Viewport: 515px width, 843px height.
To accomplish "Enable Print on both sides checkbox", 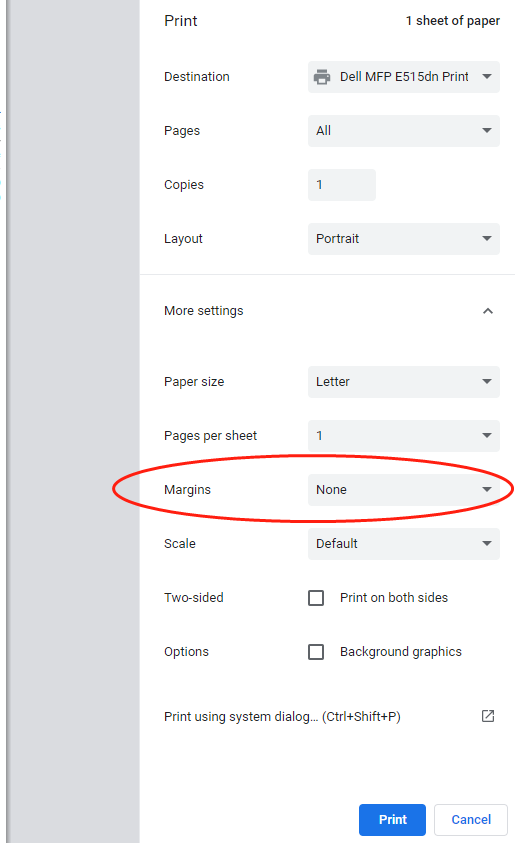I will (x=316, y=598).
